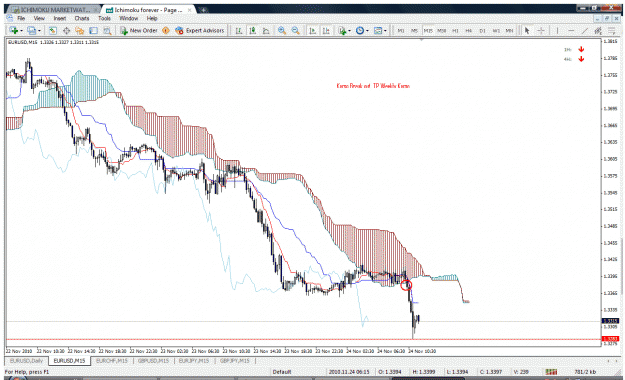
Task: Switch to the GBPUSD,M15 chart tab
Action: click(153, 361)
